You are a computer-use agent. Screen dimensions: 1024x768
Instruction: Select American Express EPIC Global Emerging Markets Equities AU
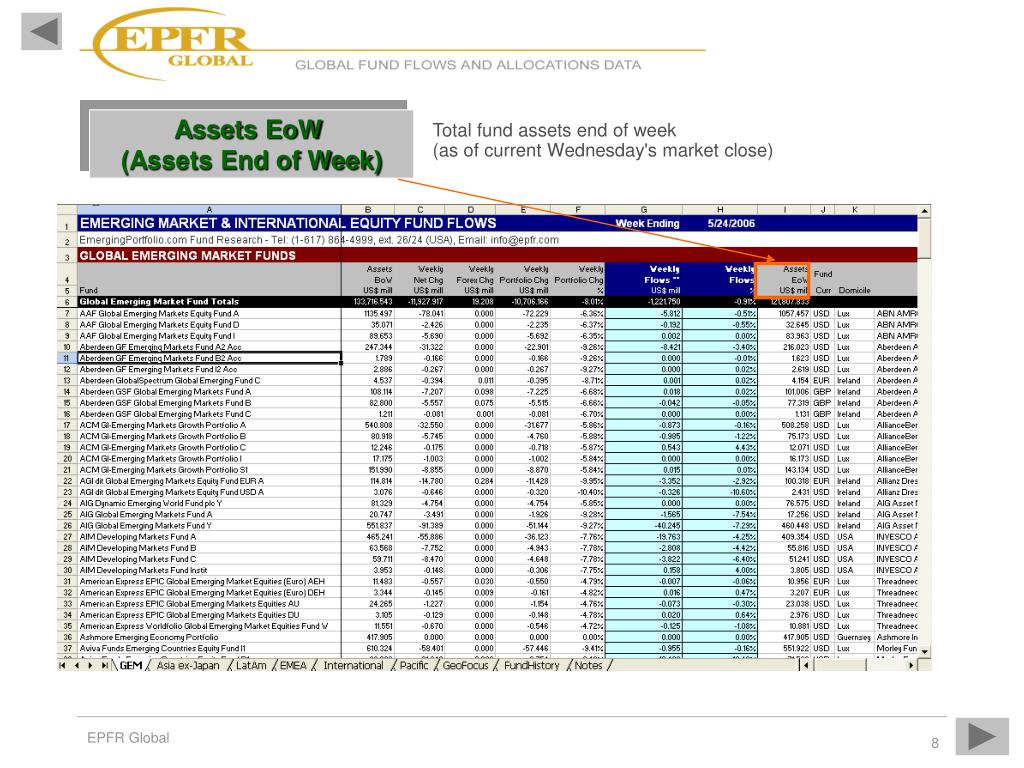coord(189,604)
